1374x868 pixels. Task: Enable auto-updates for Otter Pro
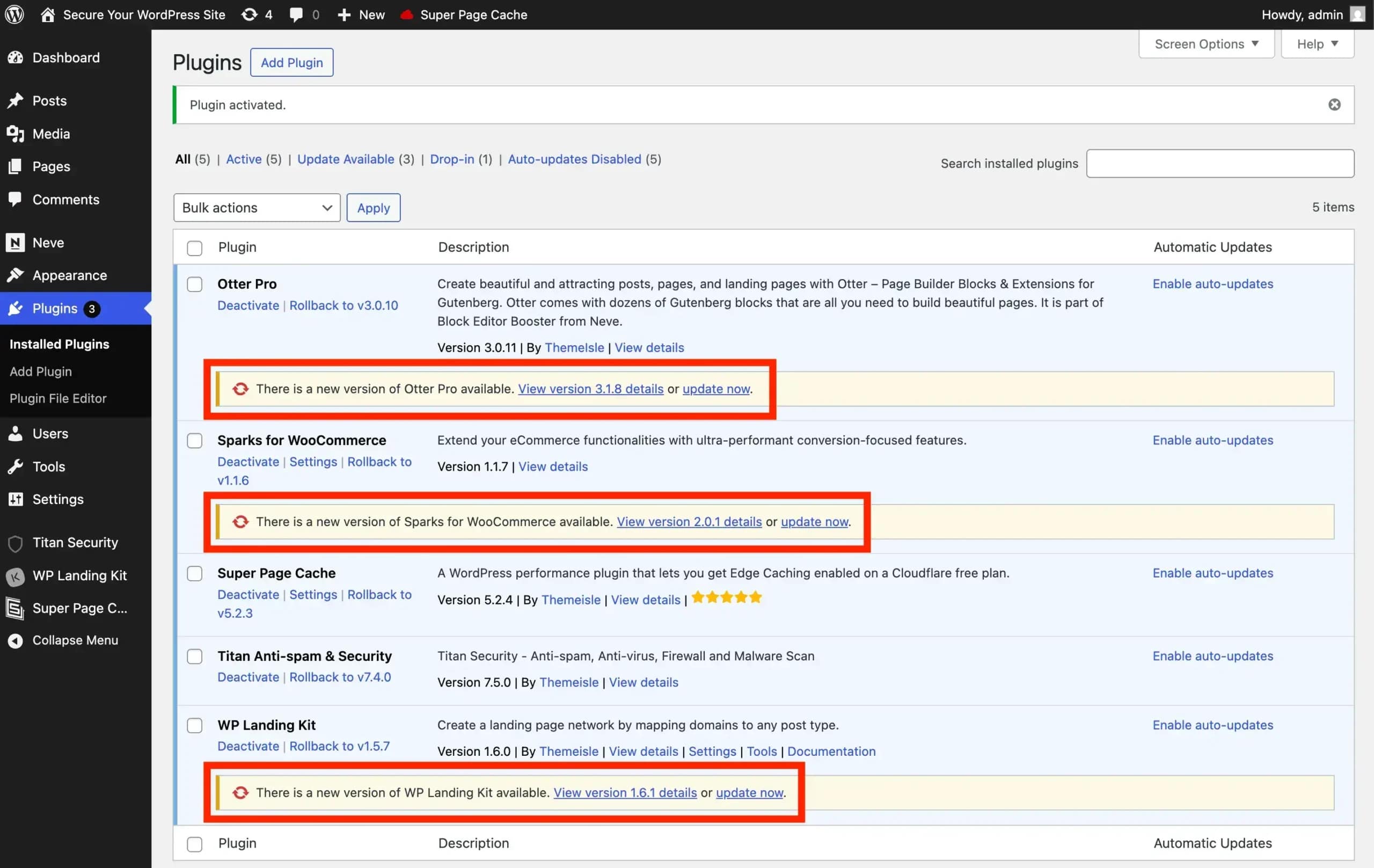[x=1212, y=284]
